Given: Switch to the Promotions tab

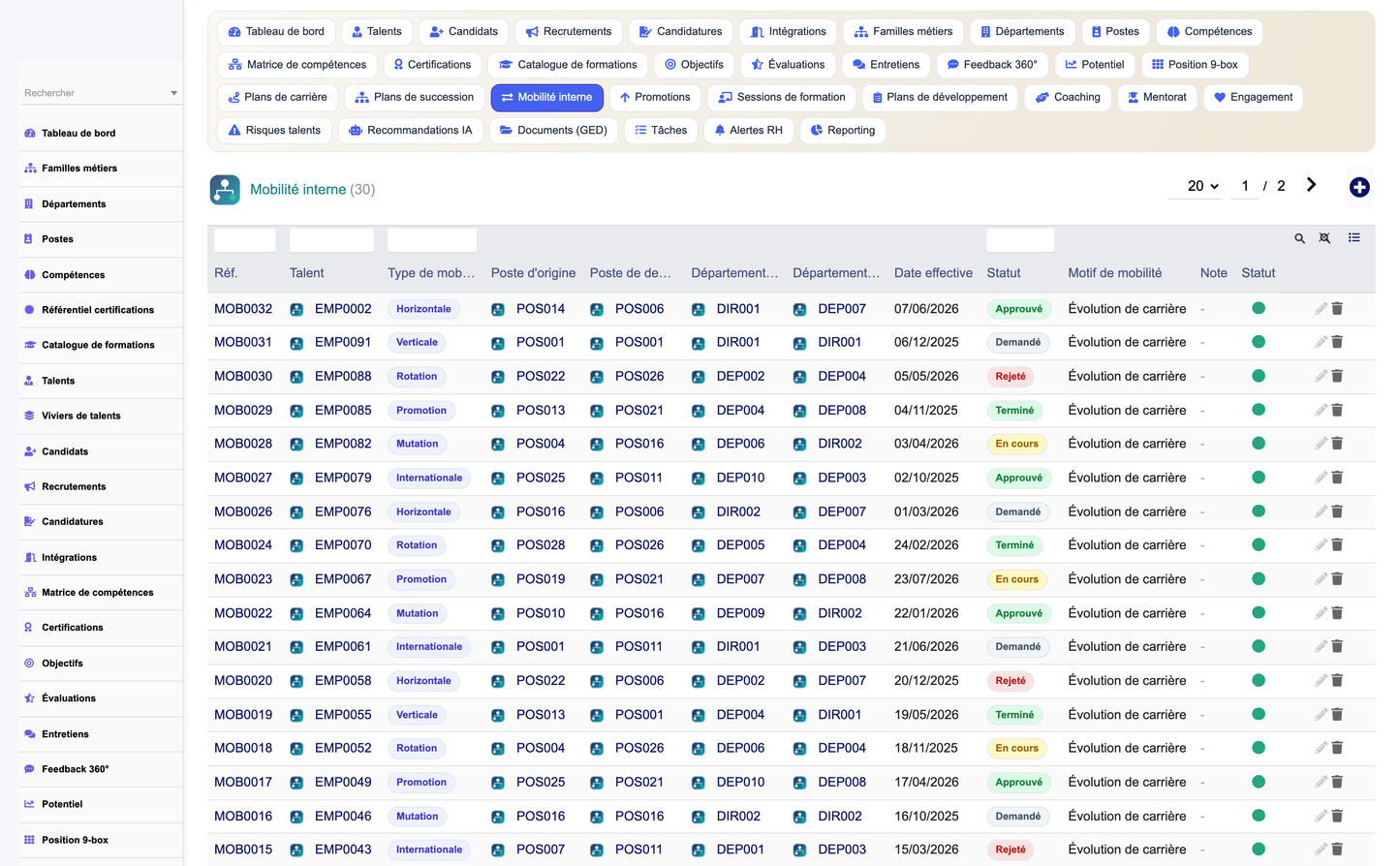Looking at the screenshot, I should 655,97.
